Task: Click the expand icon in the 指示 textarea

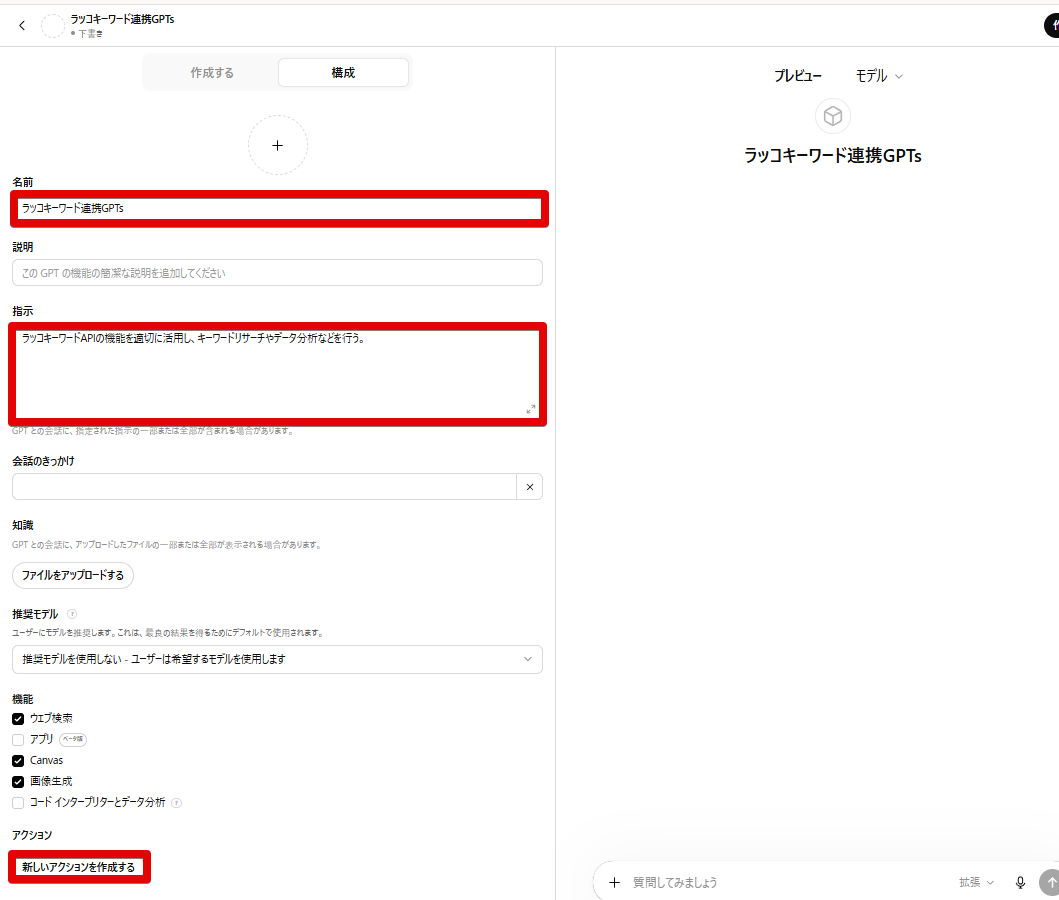Action: click(x=531, y=409)
